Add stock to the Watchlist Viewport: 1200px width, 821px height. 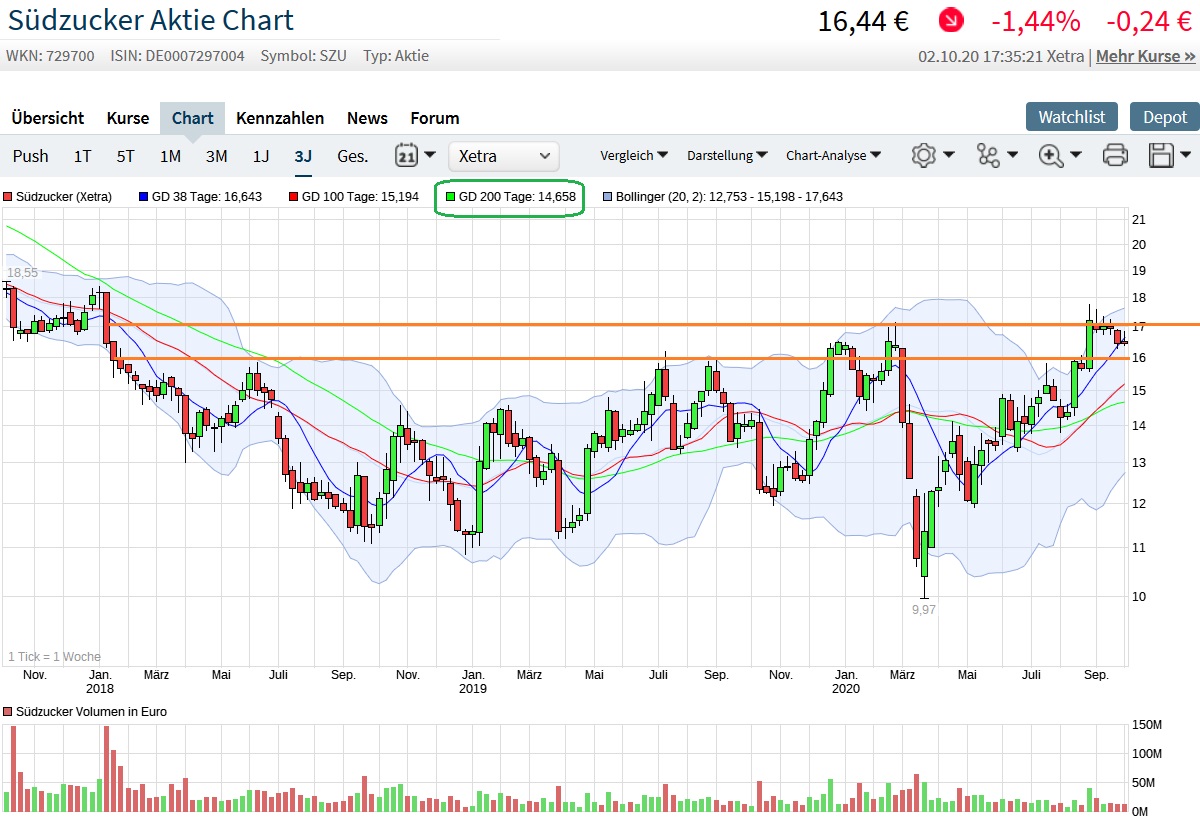coord(1071,117)
